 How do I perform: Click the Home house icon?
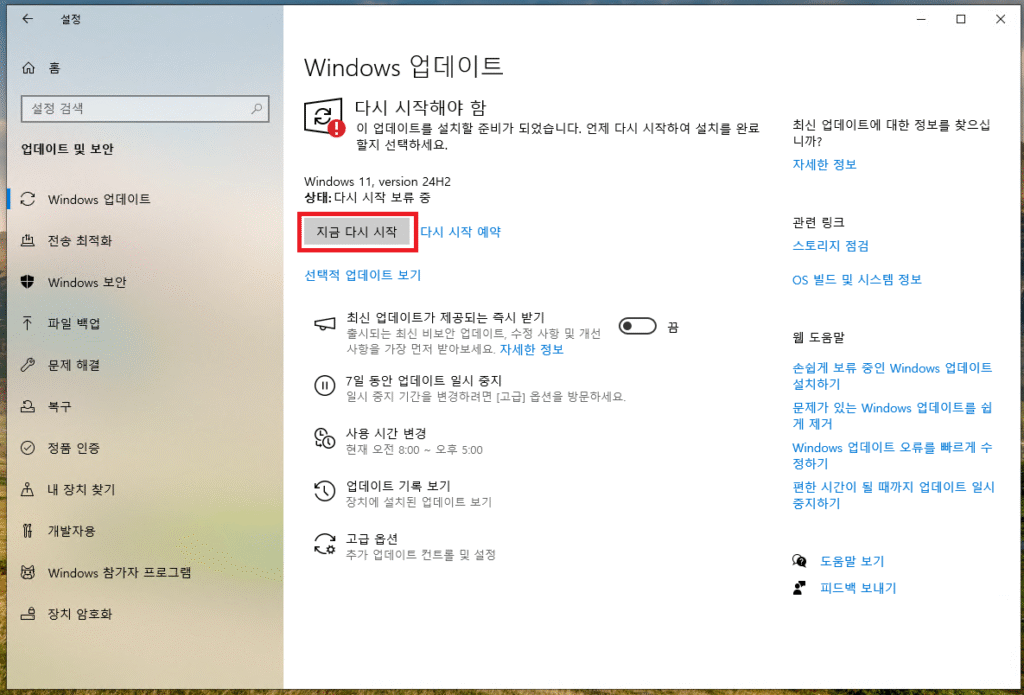click(x=28, y=68)
